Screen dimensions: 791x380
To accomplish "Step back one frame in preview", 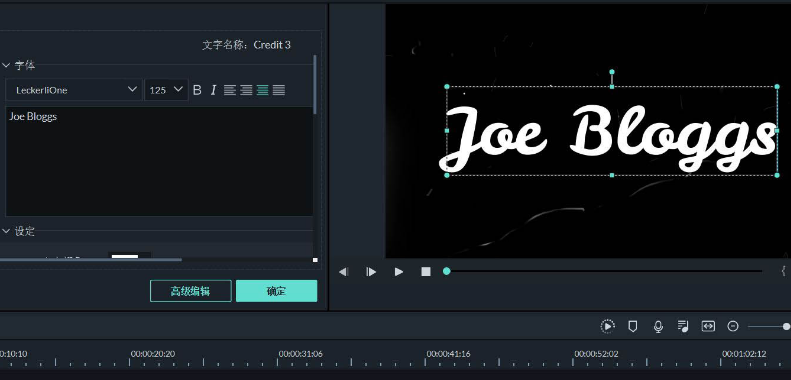I will click(344, 272).
